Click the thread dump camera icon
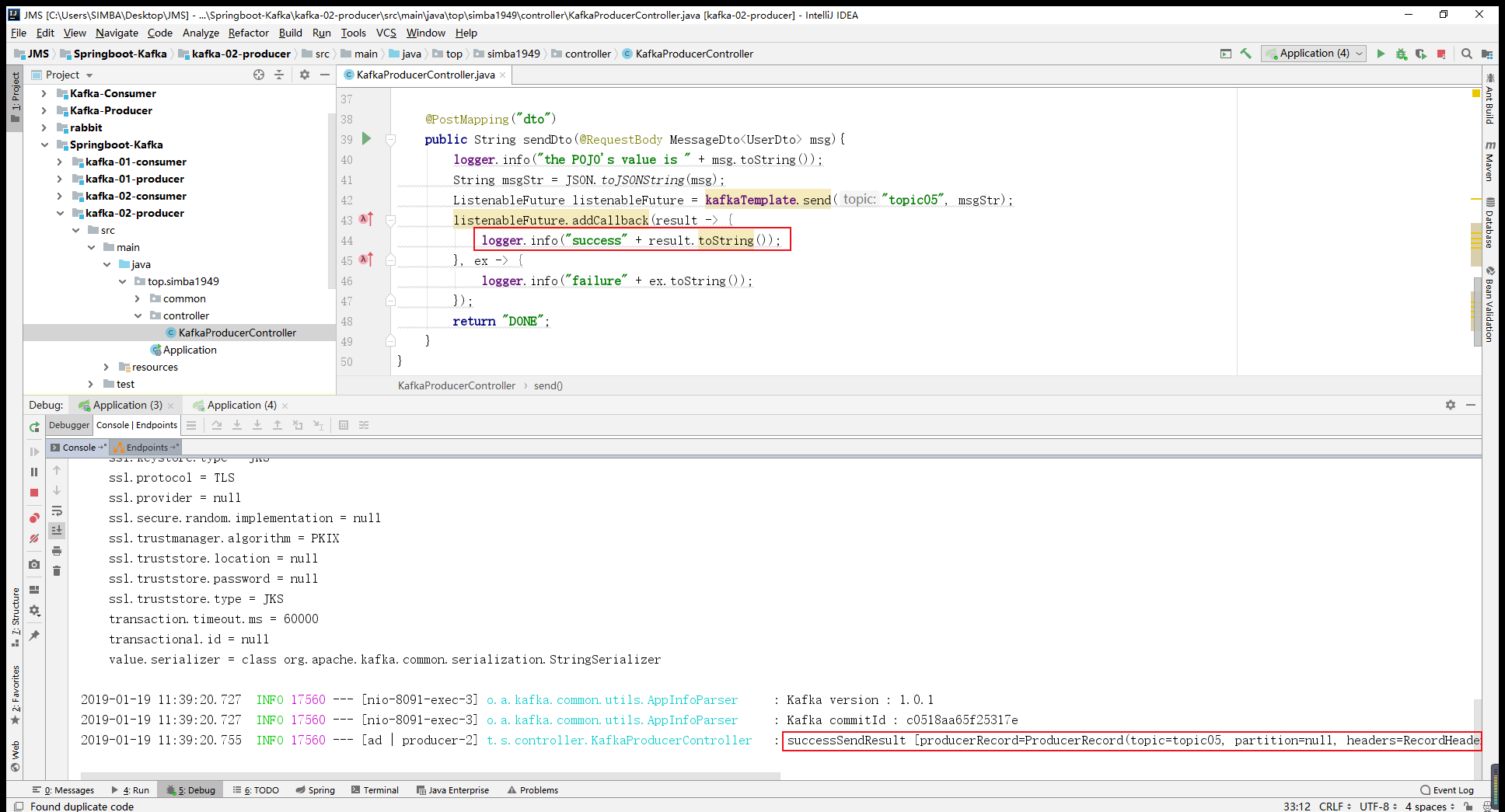This screenshot has width=1505, height=812. [x=34, y=564]
